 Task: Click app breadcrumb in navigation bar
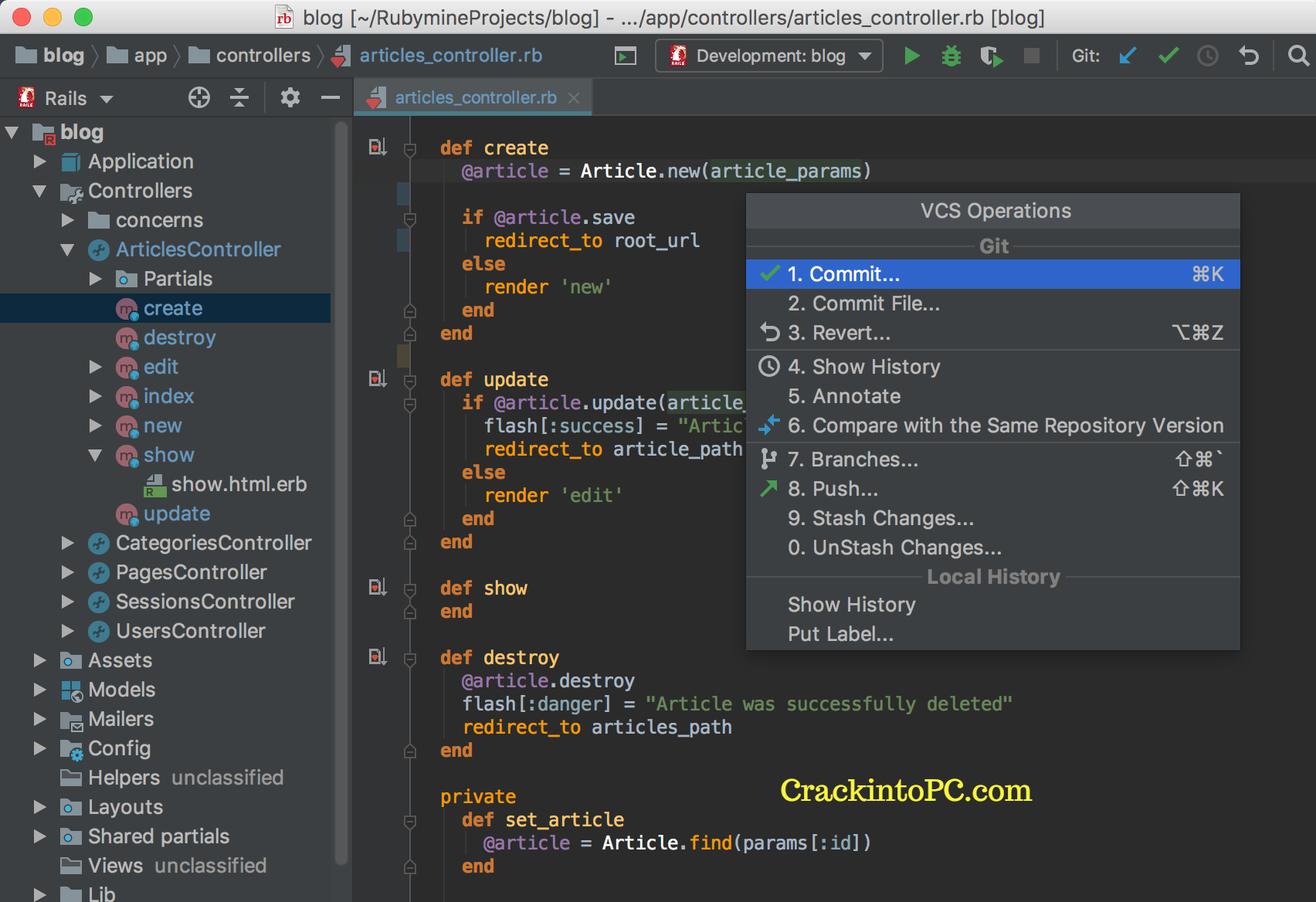point(137,56)
